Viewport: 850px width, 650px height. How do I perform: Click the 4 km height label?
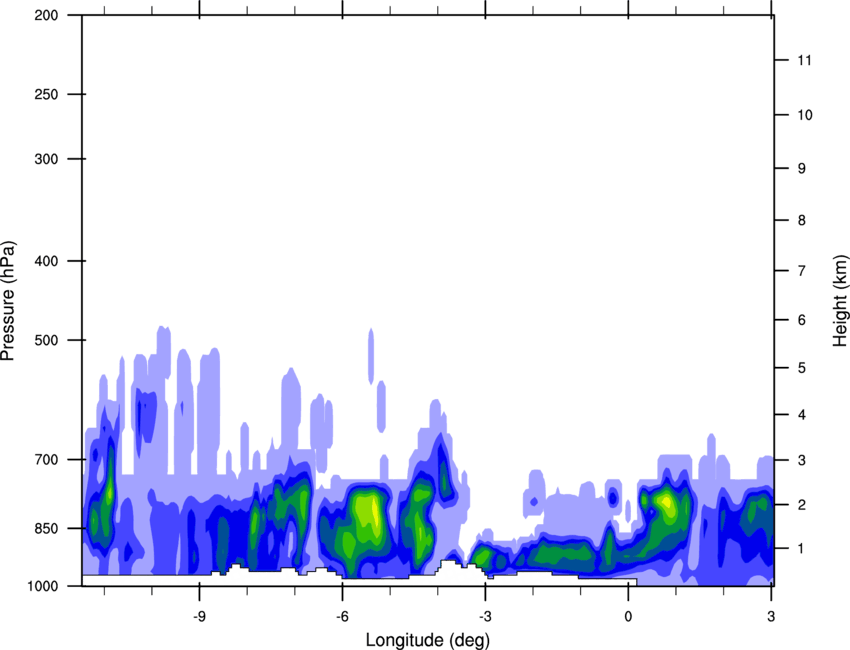click(802, 415)
